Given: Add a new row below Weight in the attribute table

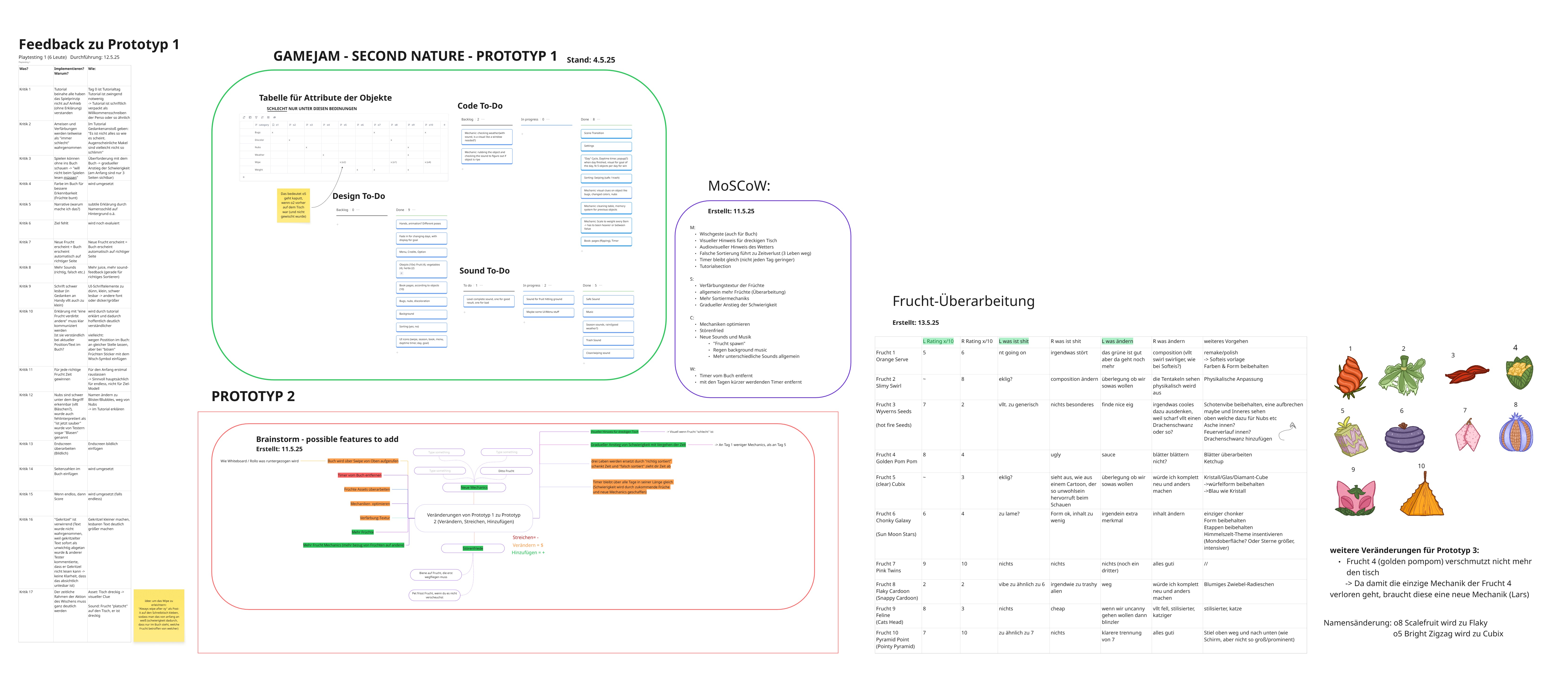Looking at the screenshot, I should tap(244, 177).
